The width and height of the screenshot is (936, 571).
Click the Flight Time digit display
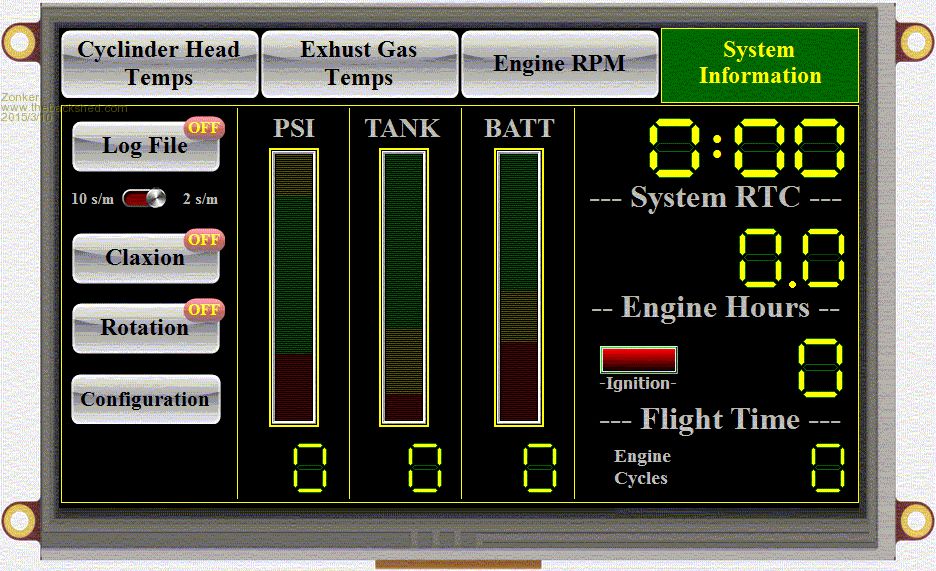(820, 368)
